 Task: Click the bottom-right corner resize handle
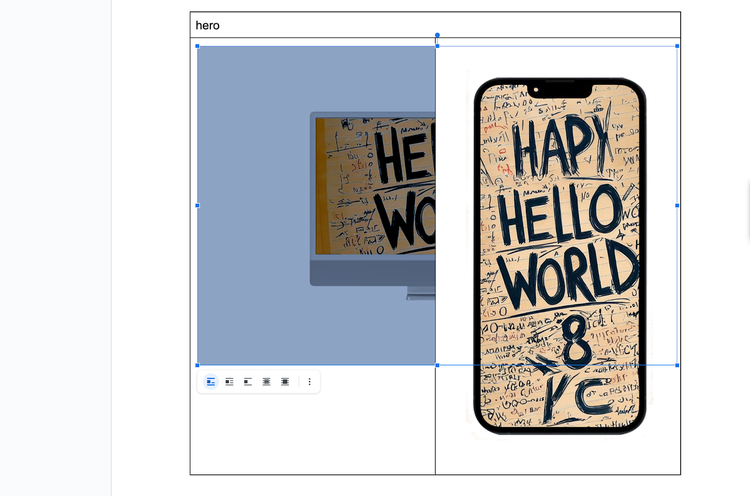tap(677, 365)
